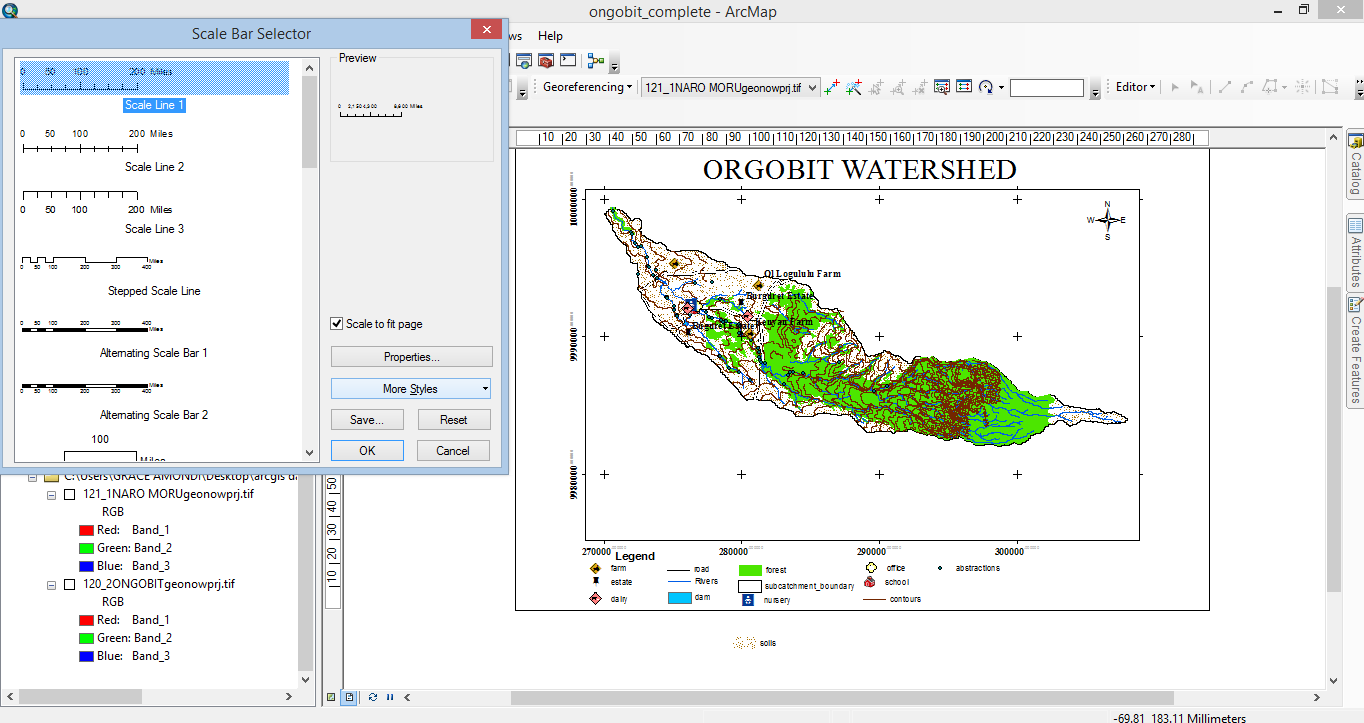Click the Auto Registration tool icon
This screenshot has width=1364, height=723.
(x=854, y=87)
